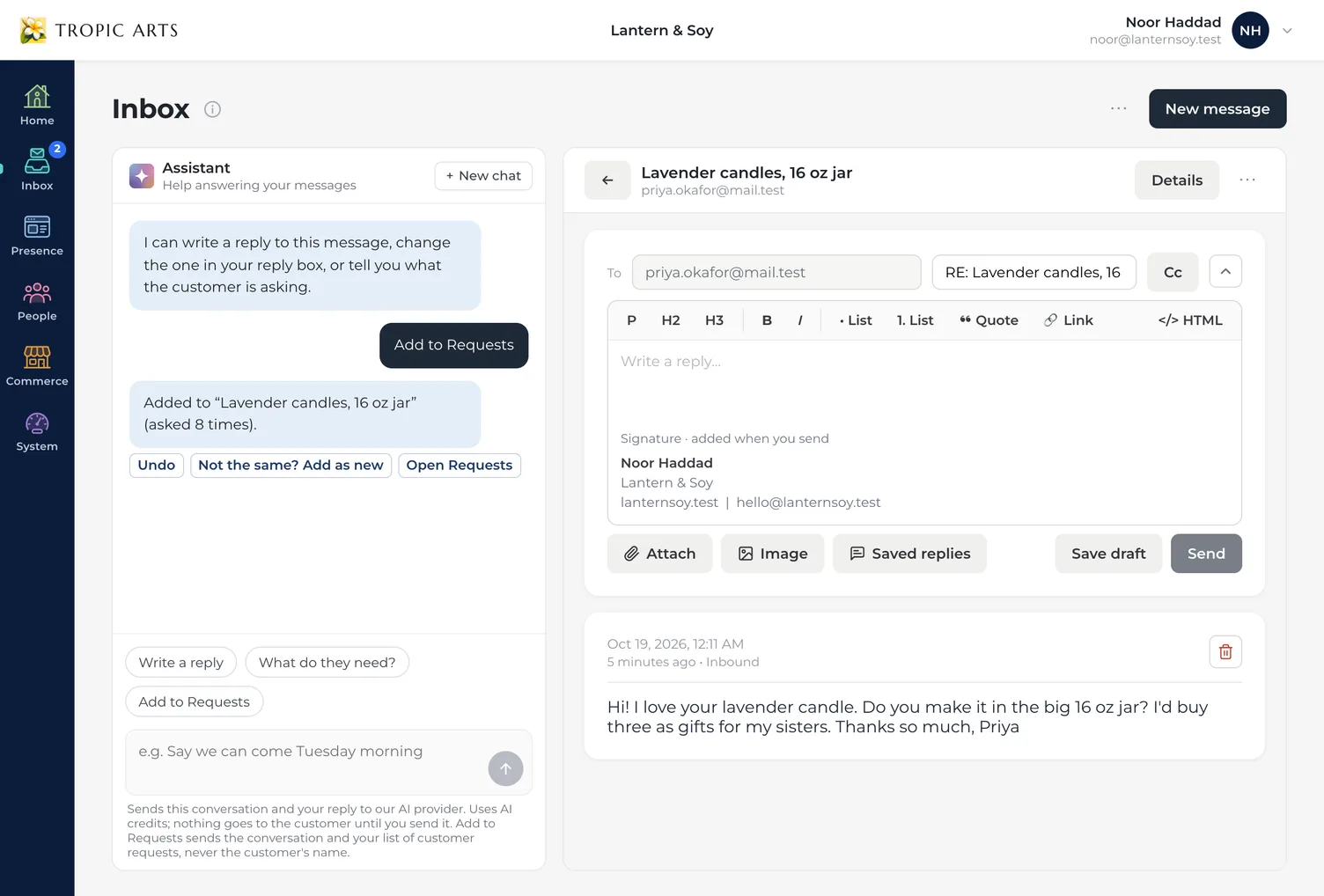
Task: Click the New message button
Action: (1217, 109)
